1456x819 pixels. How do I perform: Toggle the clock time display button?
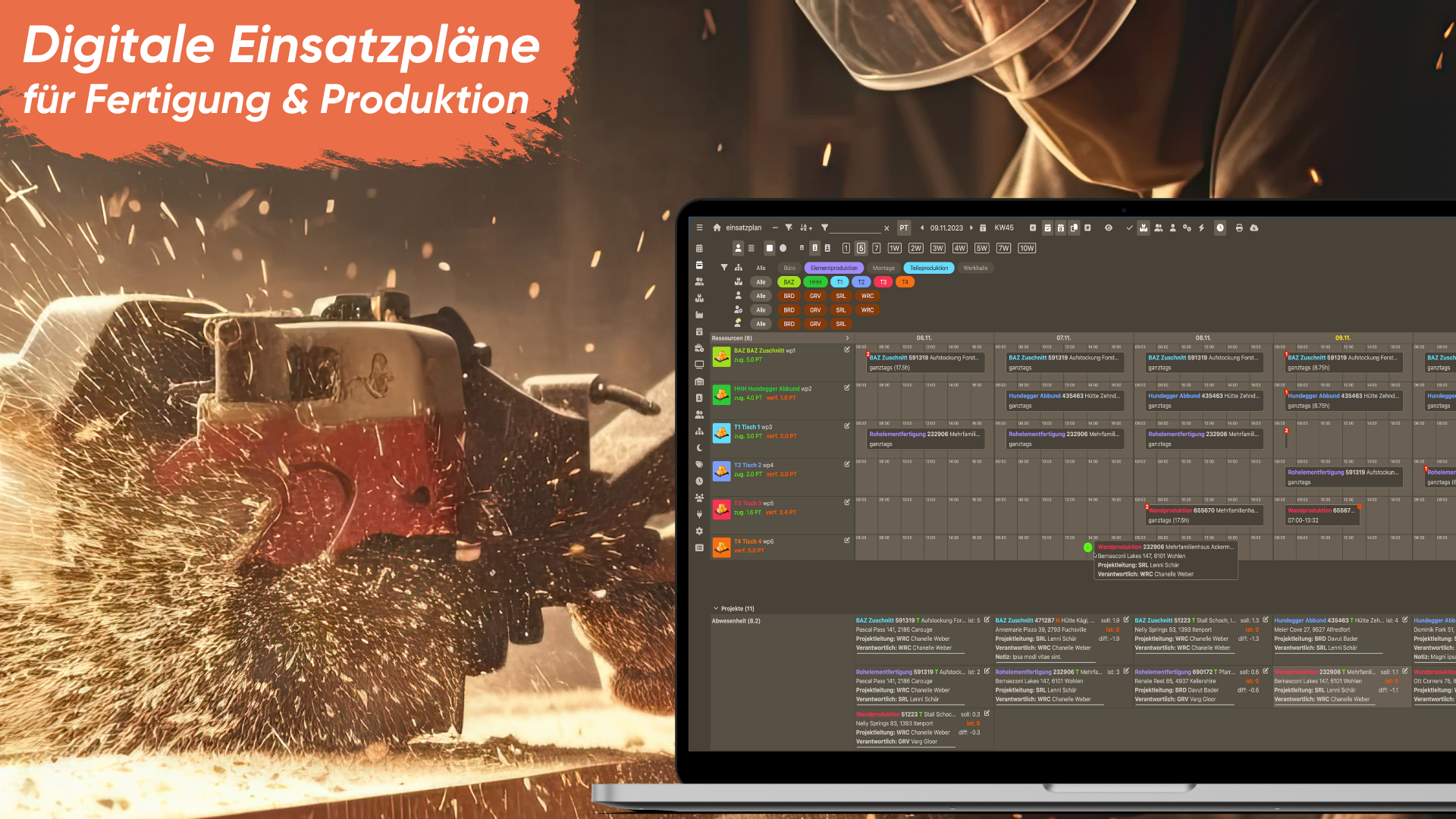1220,227
